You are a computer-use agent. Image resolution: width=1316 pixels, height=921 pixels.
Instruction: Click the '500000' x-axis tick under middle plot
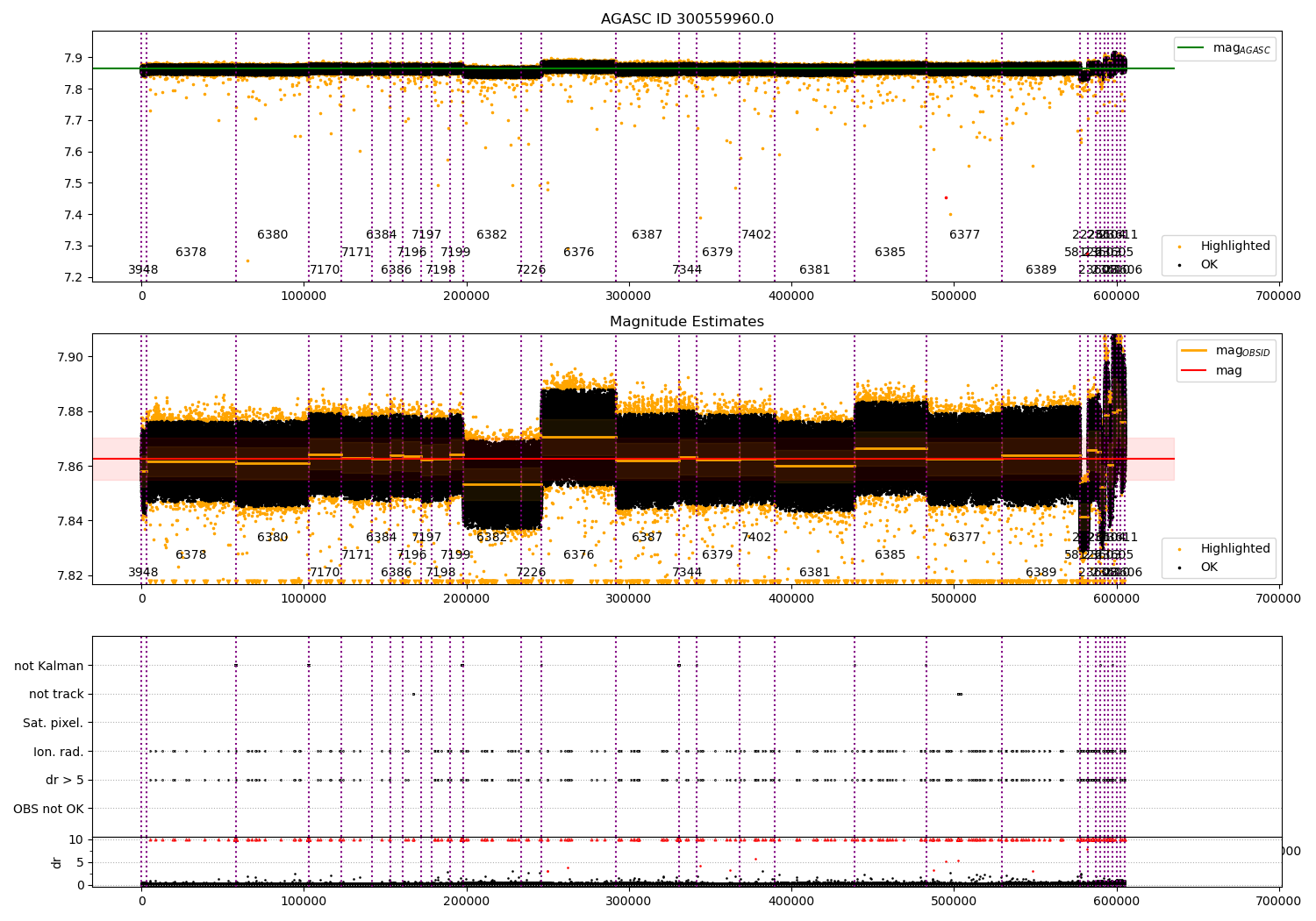coord(954,599)
